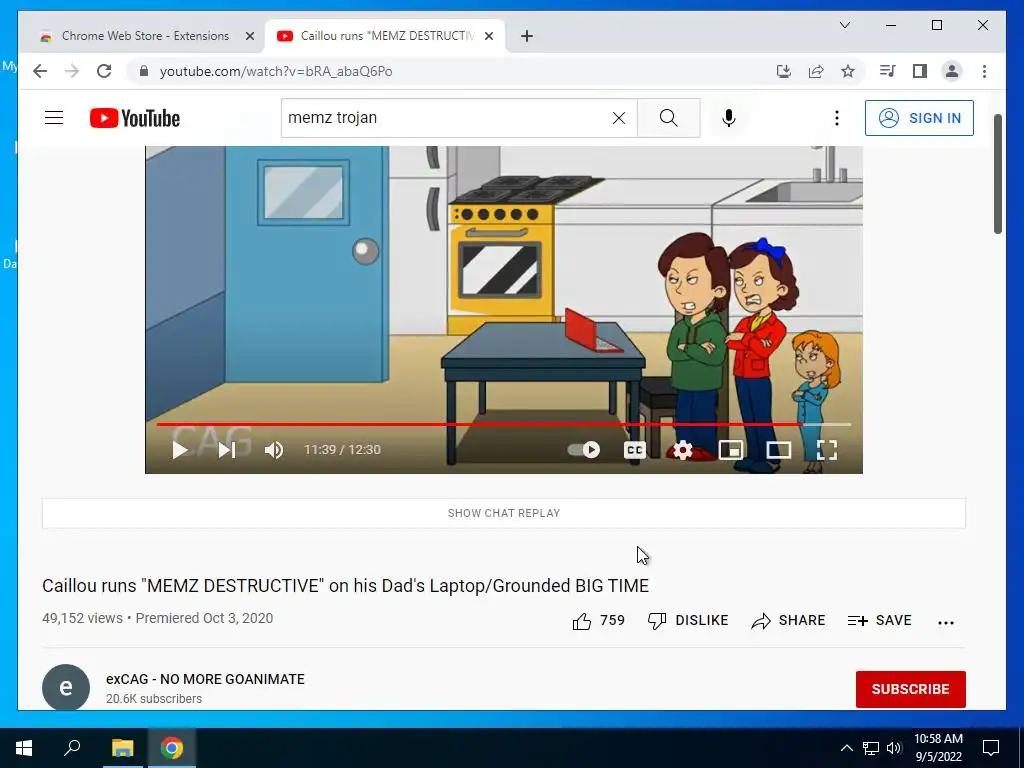Image resolution: width=1024 pixels, height=768 pixels.
Task: Open a new Chrome tab with plus
Action: (x=527, y=36)
